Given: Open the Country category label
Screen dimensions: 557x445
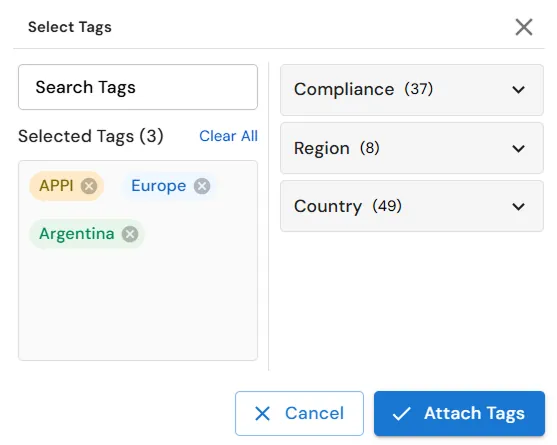Looking at the screenshot, I should [x=328, y=206].
